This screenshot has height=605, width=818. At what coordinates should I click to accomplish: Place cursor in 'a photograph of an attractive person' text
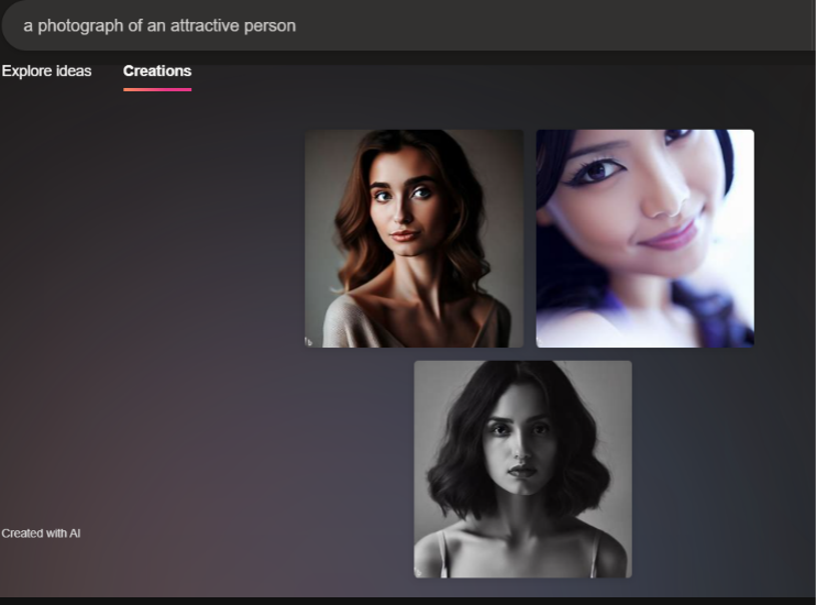point(160,26)
